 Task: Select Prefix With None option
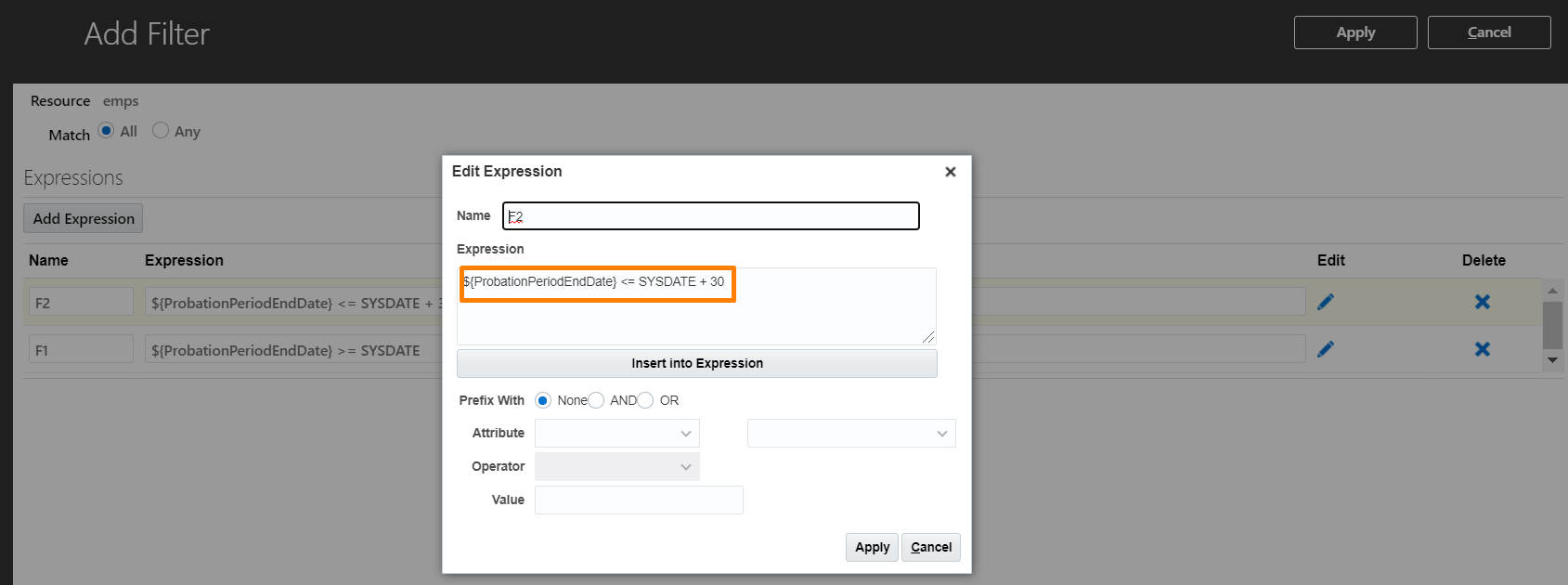tap(543, 400)
